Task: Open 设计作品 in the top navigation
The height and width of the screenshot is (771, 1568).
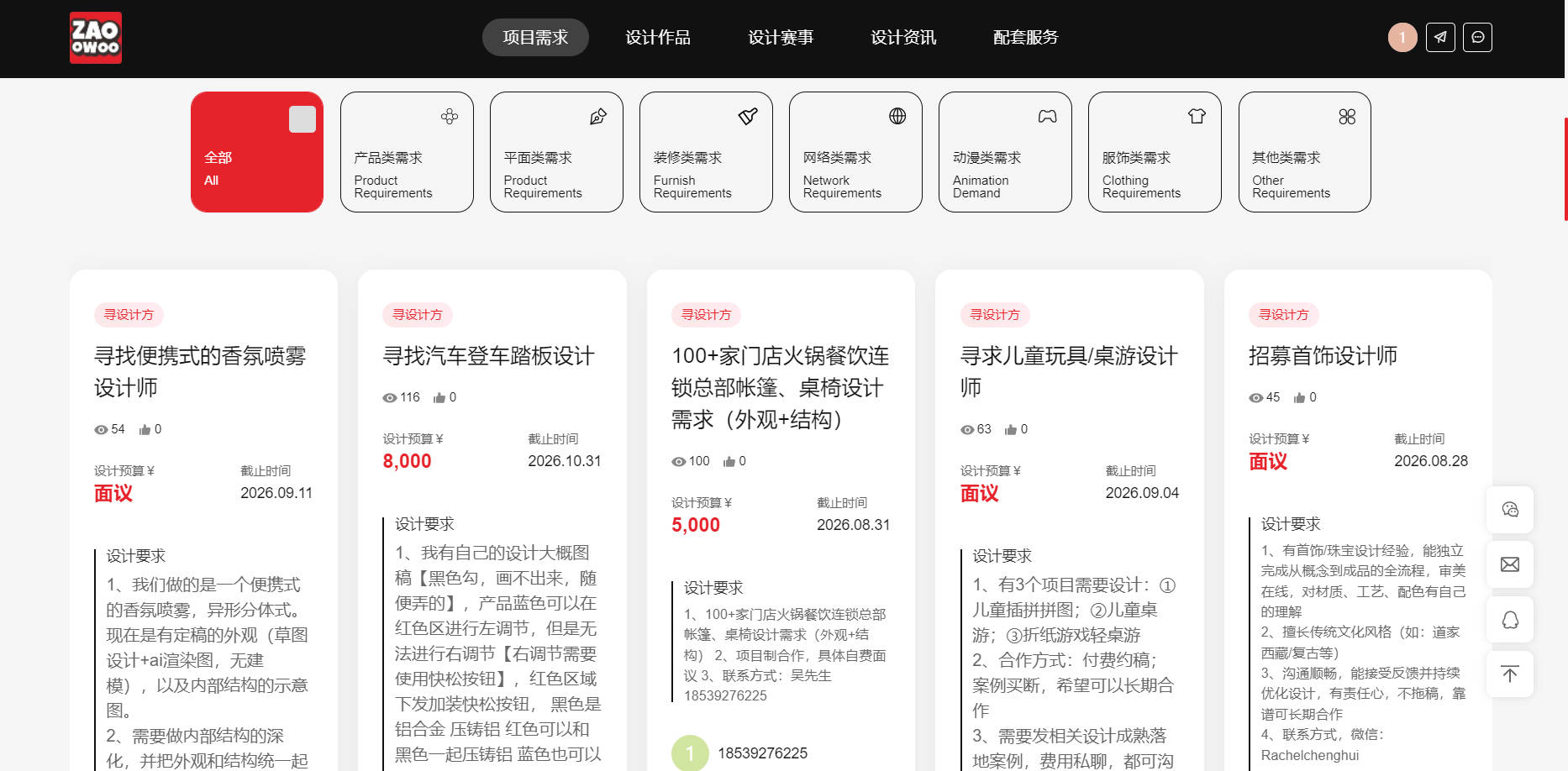Action: (x=658, y=37)
